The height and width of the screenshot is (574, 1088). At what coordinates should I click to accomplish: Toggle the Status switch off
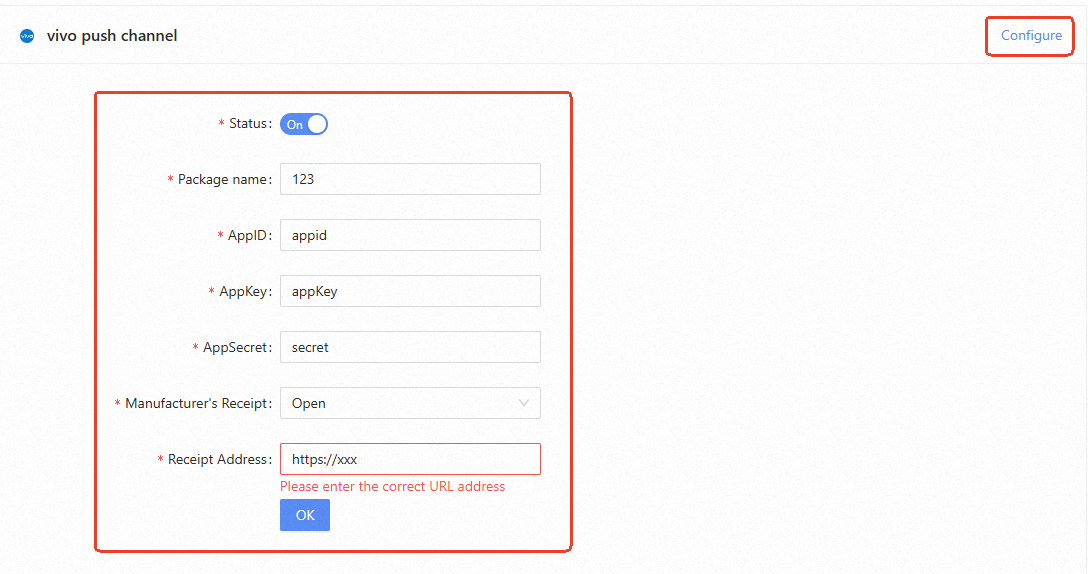(304, 124)
